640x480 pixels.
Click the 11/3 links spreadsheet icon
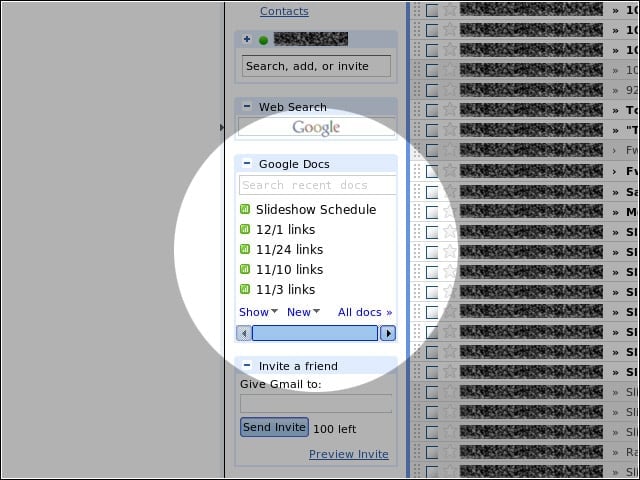[x=245, y=289]
